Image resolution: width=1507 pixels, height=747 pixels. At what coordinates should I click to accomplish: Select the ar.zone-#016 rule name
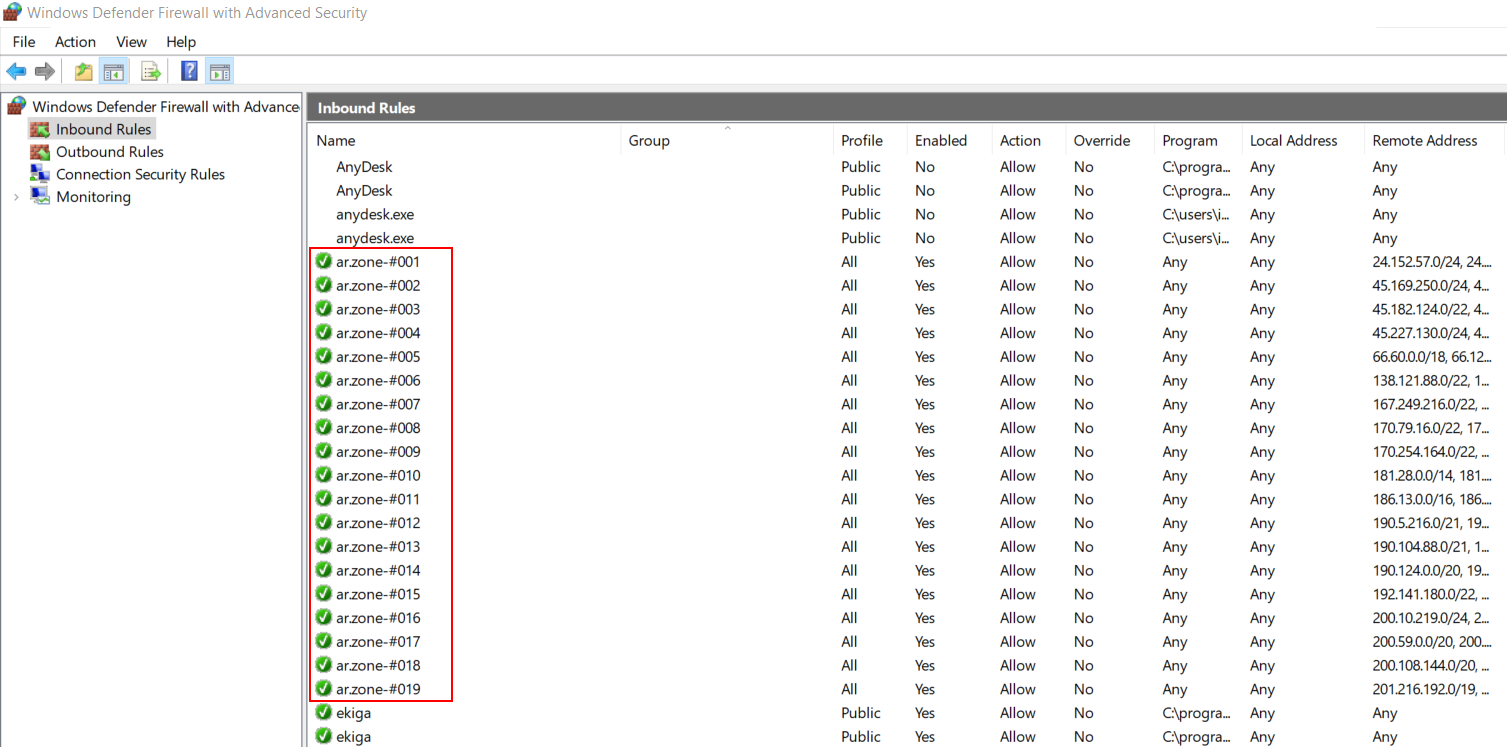tap(378, 618)
